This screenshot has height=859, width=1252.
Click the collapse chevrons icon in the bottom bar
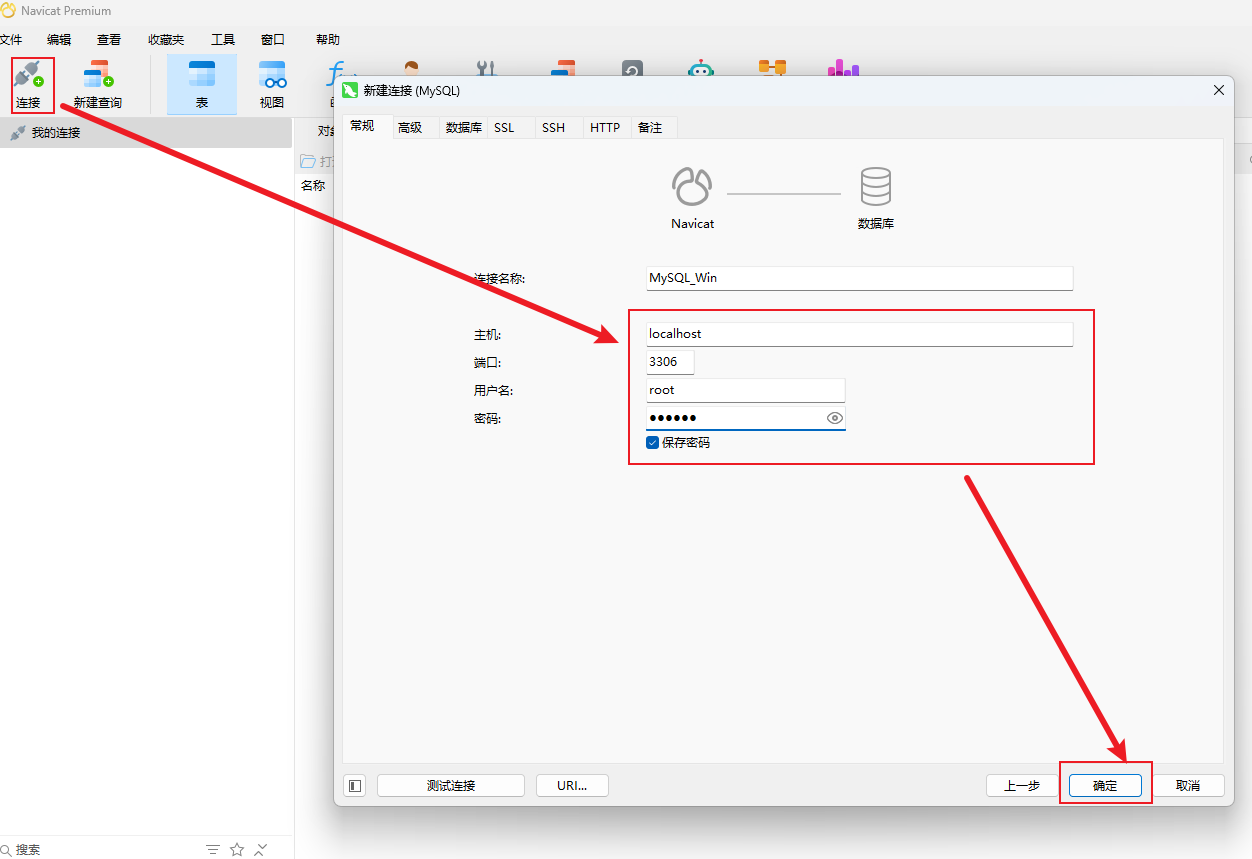[261, 849]
